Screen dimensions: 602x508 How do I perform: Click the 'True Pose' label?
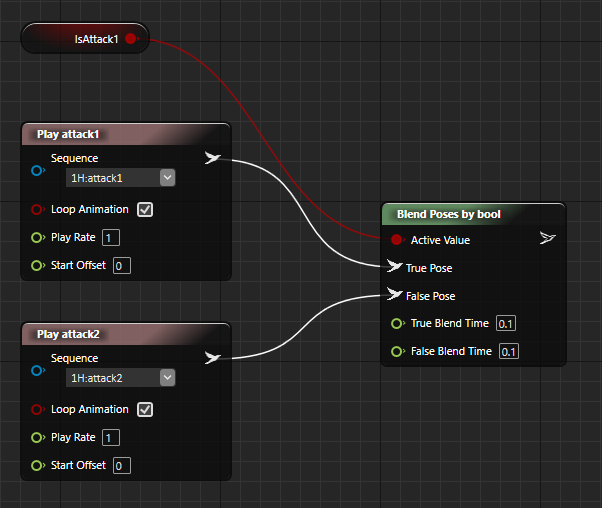coord(429,268)
